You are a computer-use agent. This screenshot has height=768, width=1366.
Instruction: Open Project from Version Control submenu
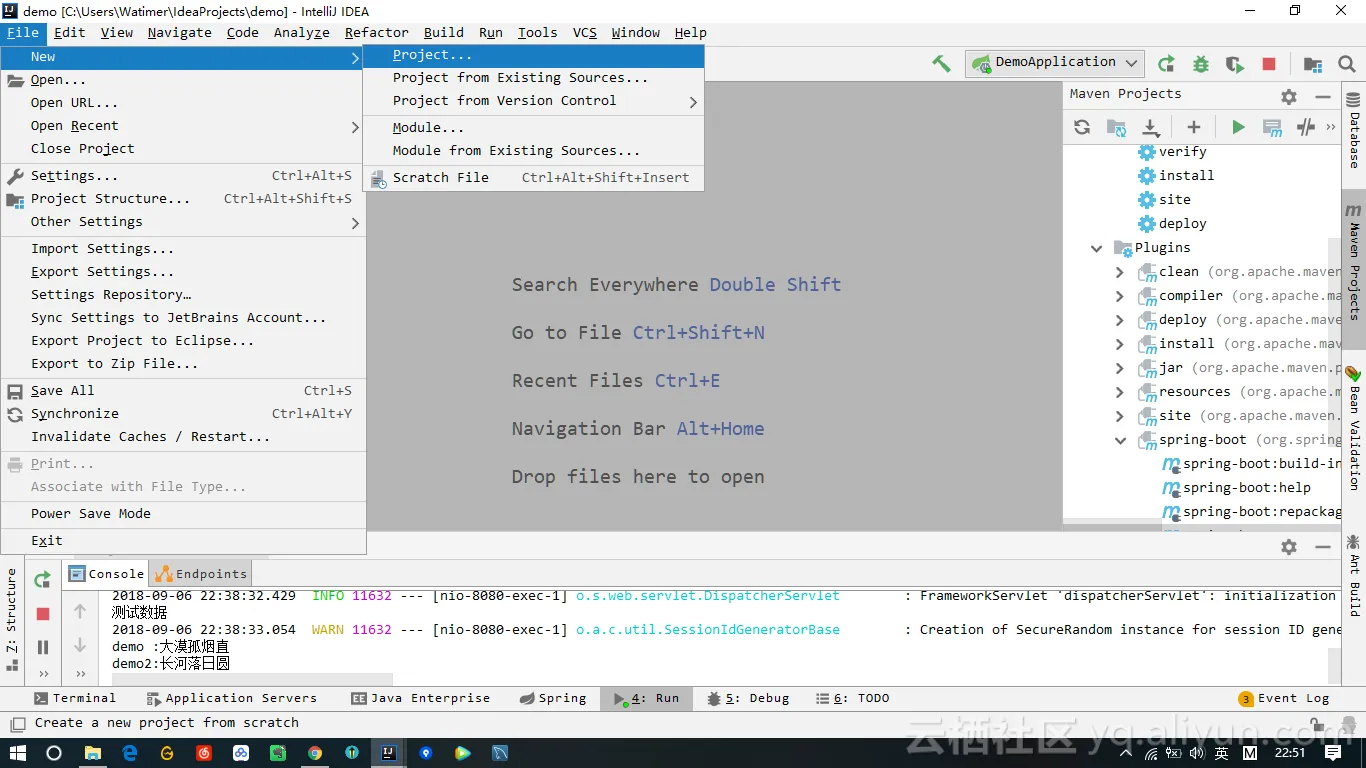click(x=534, y=101)
